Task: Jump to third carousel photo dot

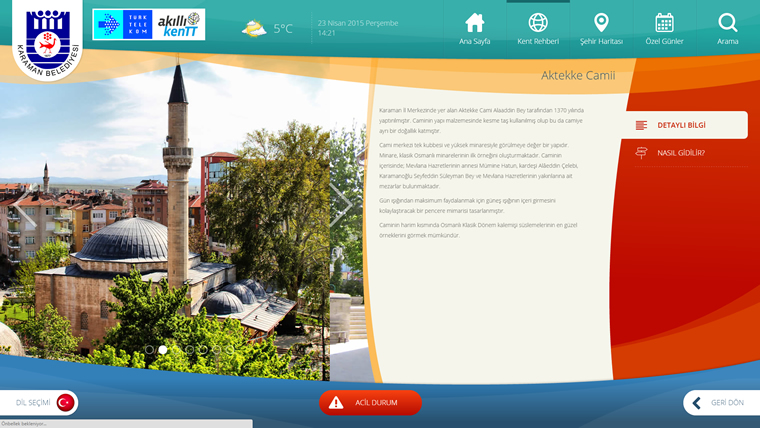Action: [176, 349]
